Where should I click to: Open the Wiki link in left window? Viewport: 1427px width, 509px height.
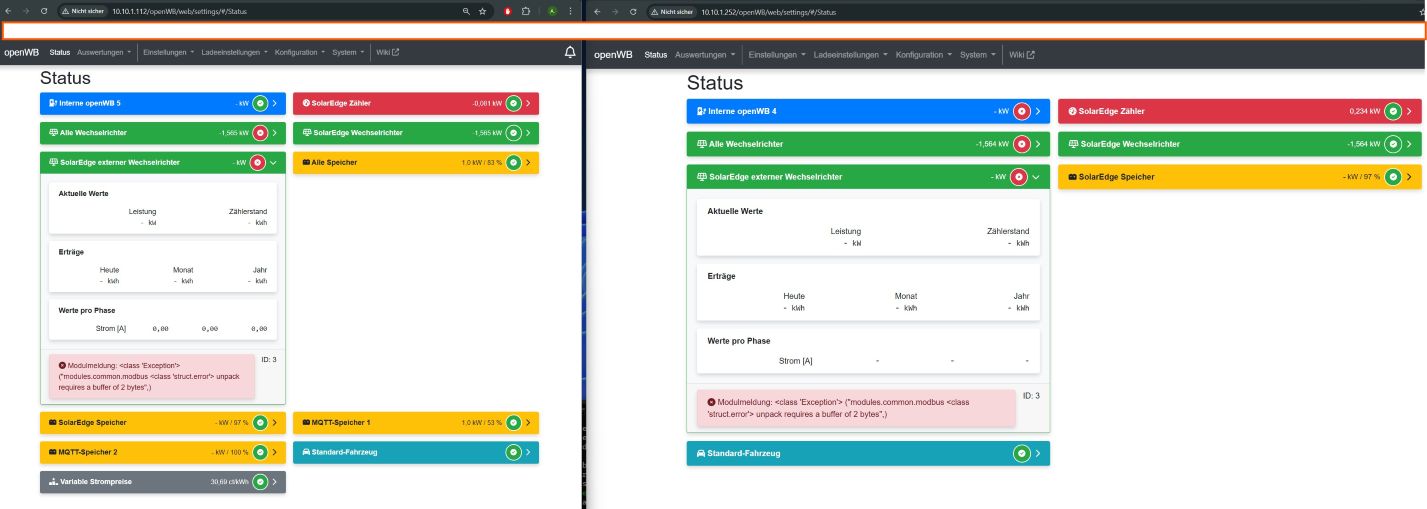click(387, 52)
